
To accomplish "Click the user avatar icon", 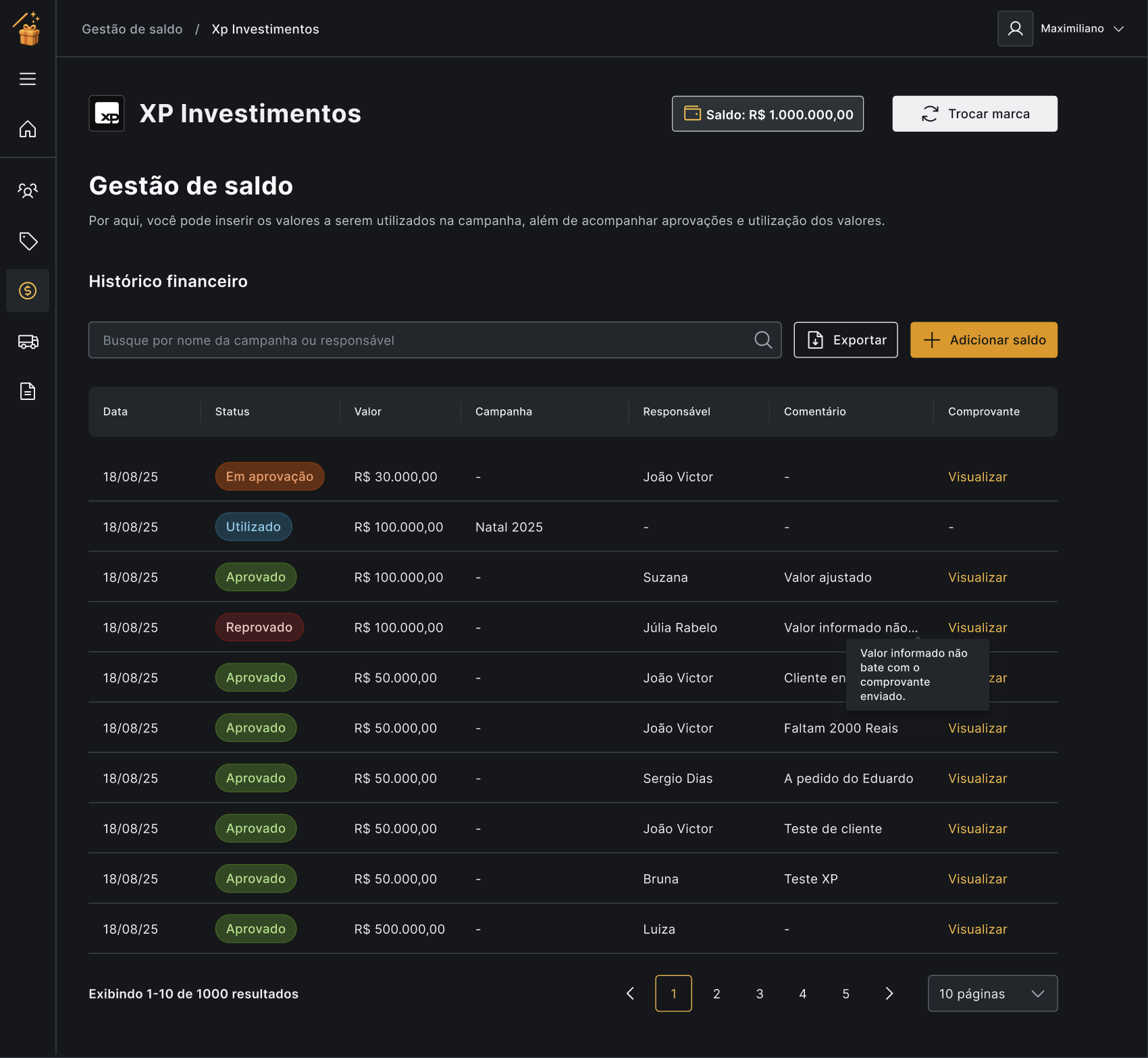I will pyautogui.click(x=1015, y=28).
